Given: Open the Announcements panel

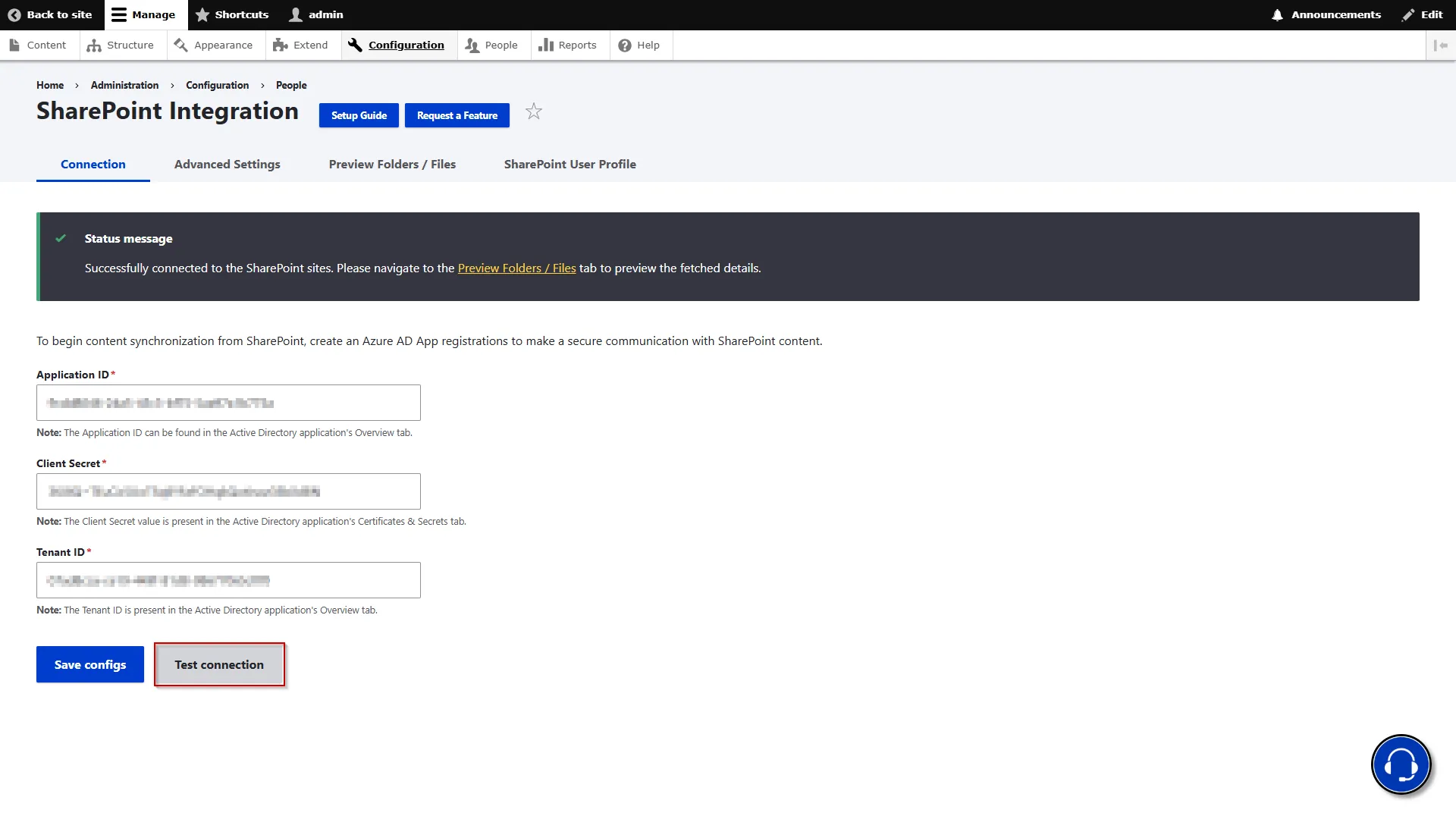Looking at the screenshot, I should 1326,14.
